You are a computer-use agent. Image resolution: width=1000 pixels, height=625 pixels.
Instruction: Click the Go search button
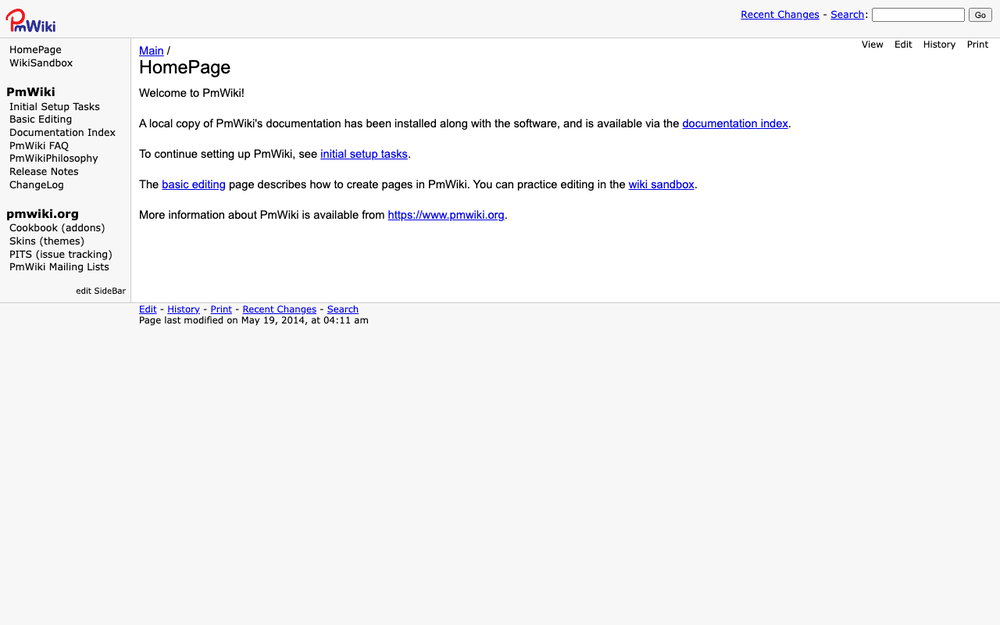(x=980, y=15)
